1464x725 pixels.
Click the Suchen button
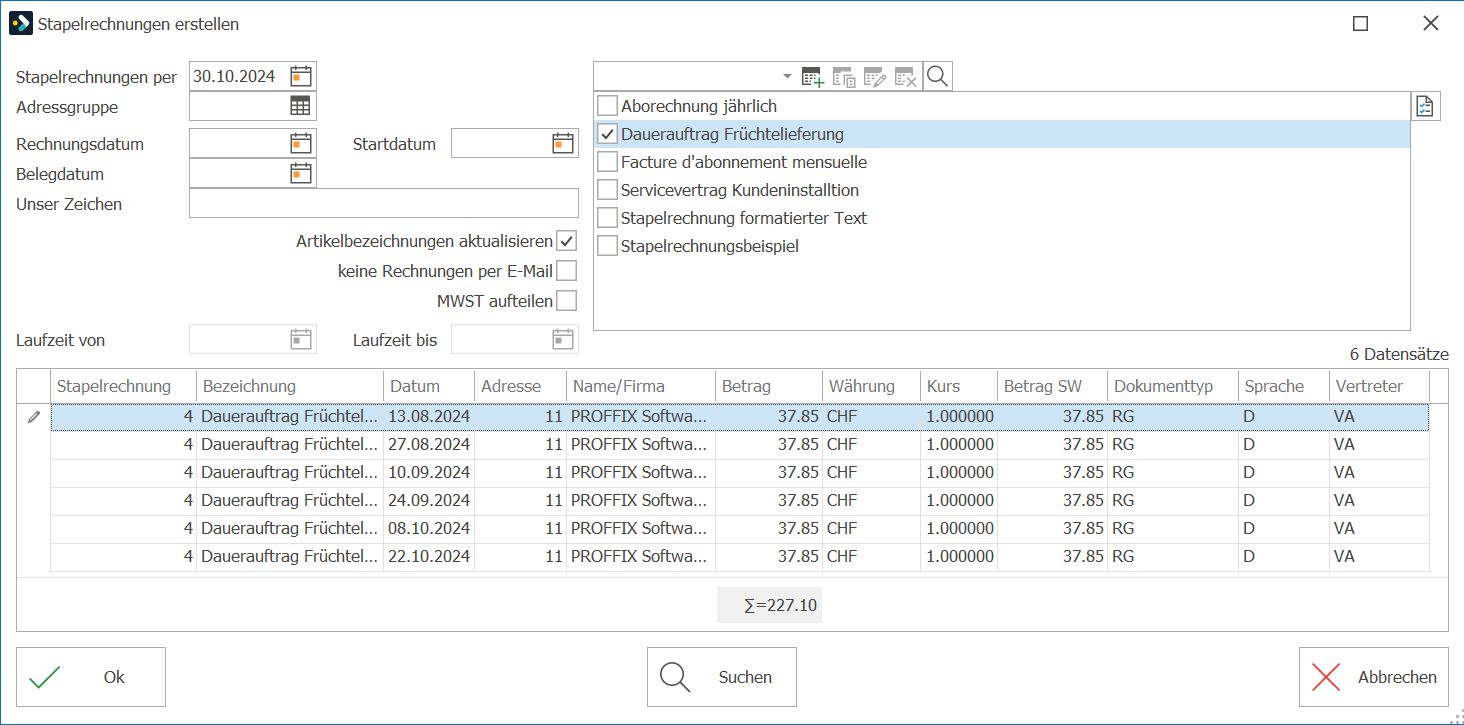click(x=722, y=677)
